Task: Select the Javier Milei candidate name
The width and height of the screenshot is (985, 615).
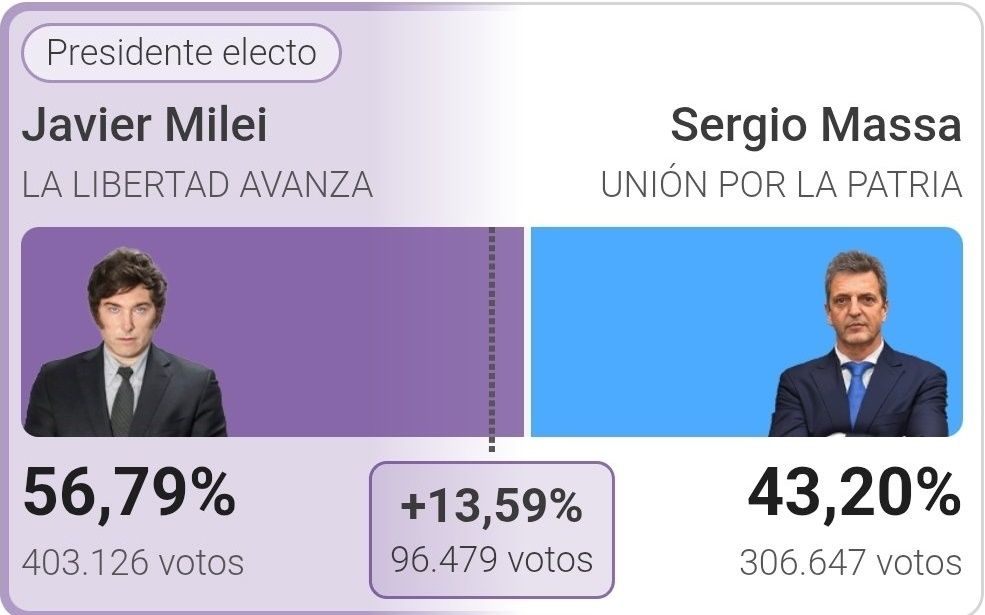Action: click(145, 125)
